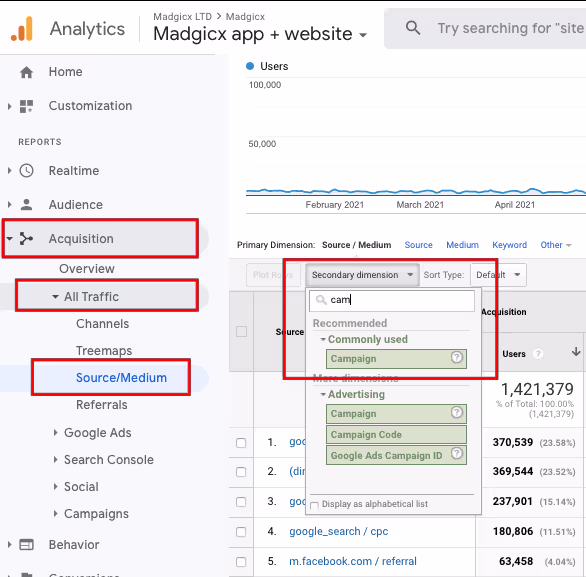
Task: Click the magnifier icon in dimension search box
Action: (x=321, y=300)
